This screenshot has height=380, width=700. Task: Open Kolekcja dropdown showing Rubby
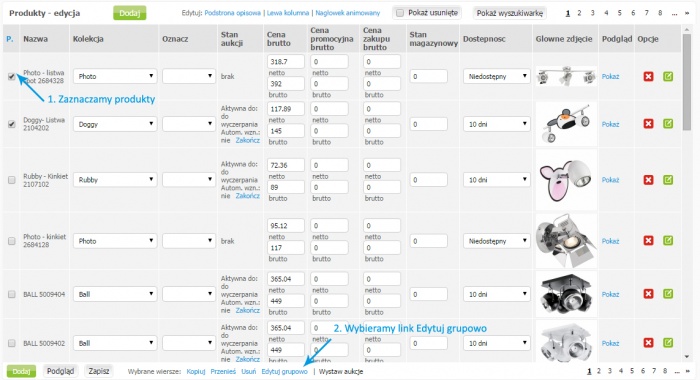(x=115, y=180)
